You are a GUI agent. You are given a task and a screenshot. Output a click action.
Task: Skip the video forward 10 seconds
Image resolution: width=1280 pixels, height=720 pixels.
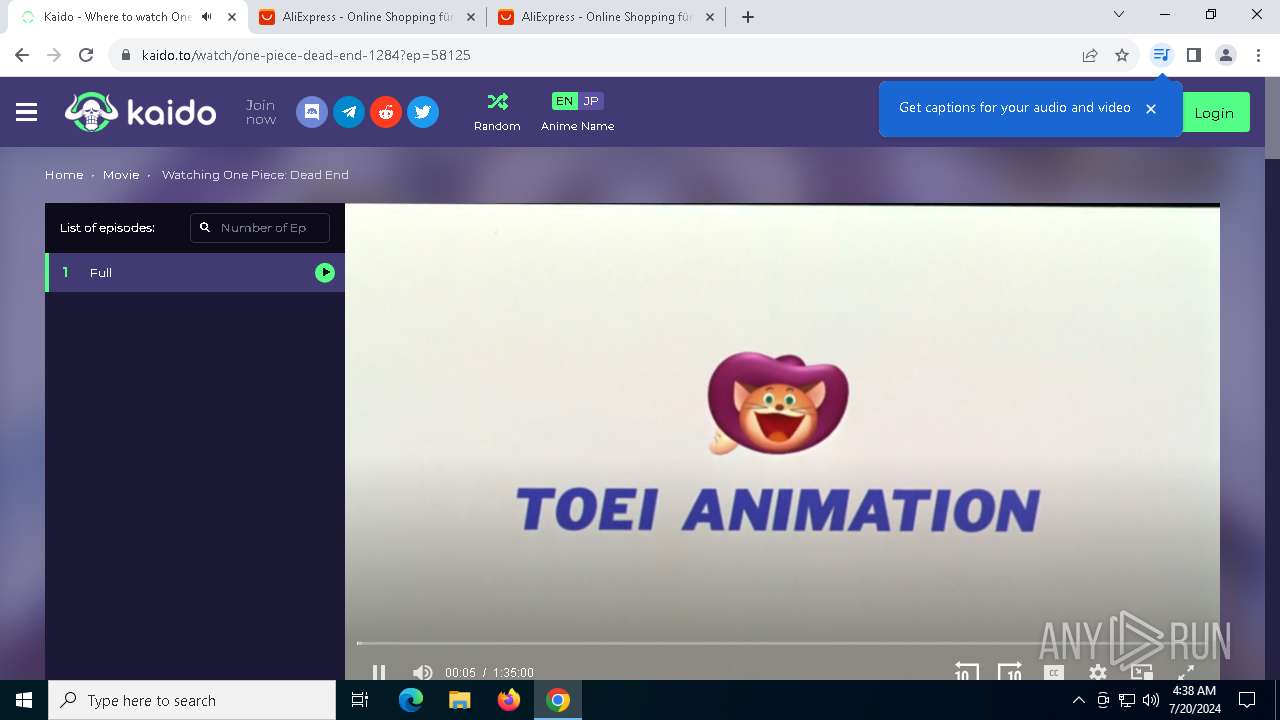(1010, 672)
